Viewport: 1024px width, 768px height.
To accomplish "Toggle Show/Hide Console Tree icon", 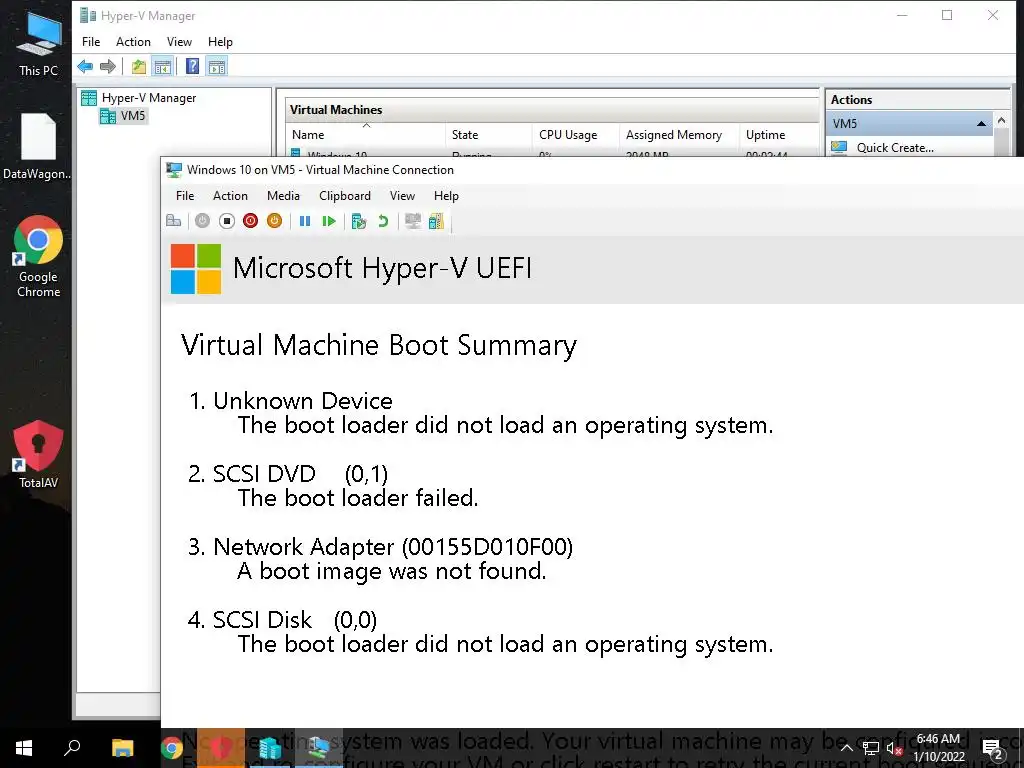I will tap(163, 66).
